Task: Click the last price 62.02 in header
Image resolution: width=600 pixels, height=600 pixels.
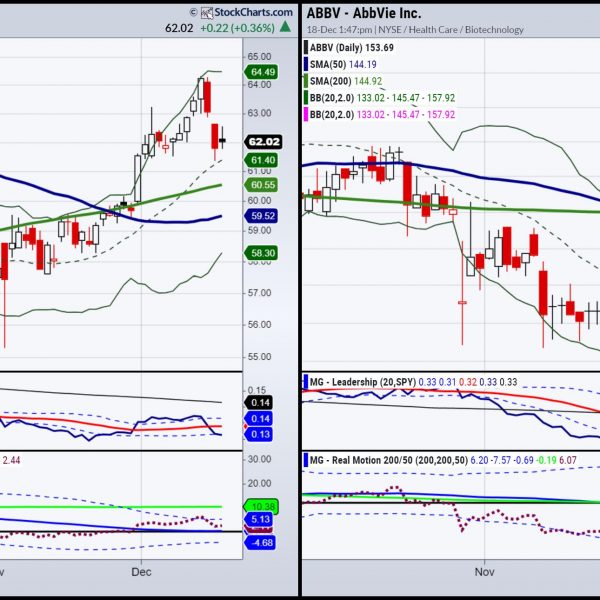Action: coord(179,28)
